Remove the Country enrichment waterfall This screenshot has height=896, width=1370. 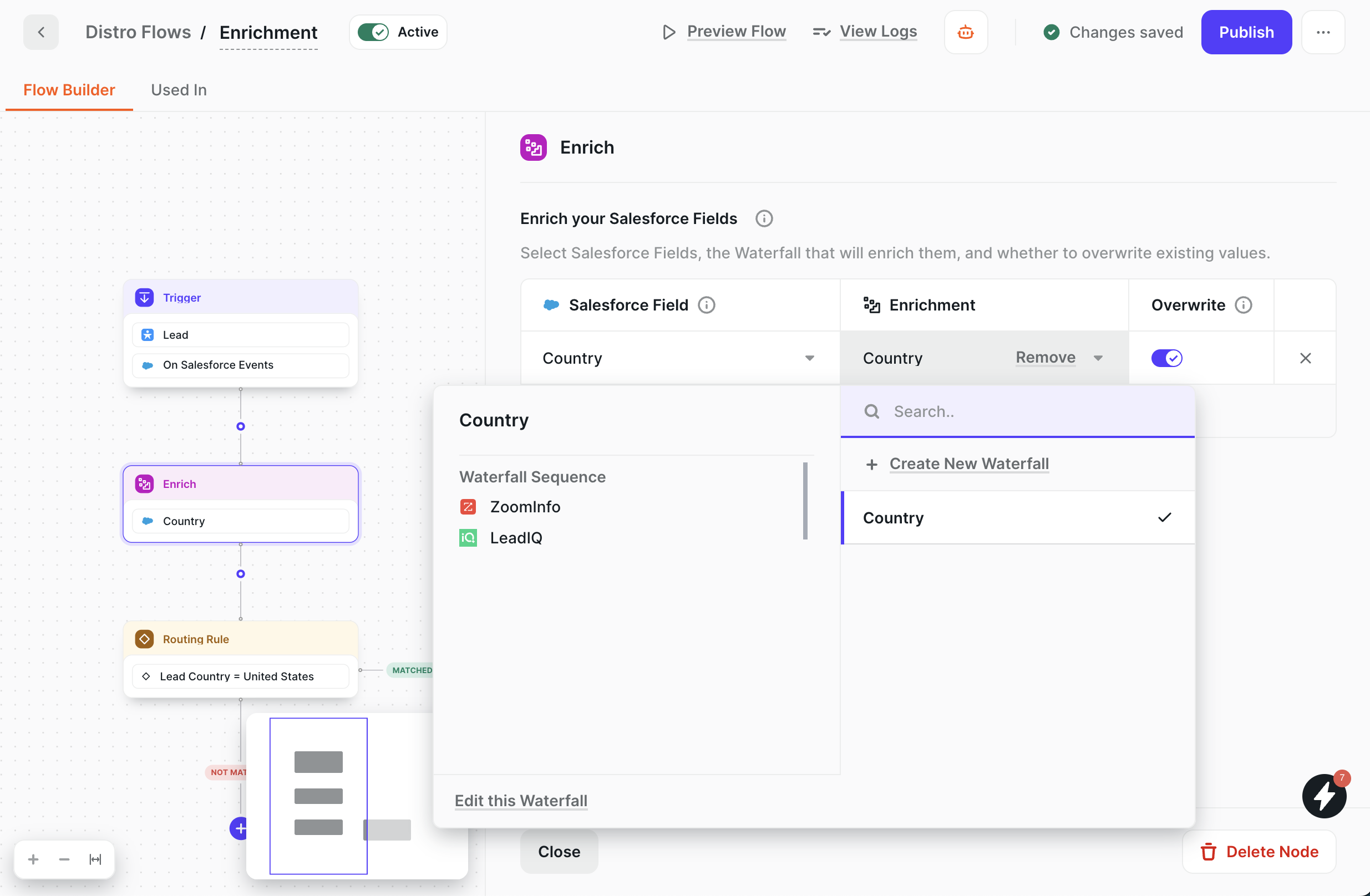tap(1046, 358)
